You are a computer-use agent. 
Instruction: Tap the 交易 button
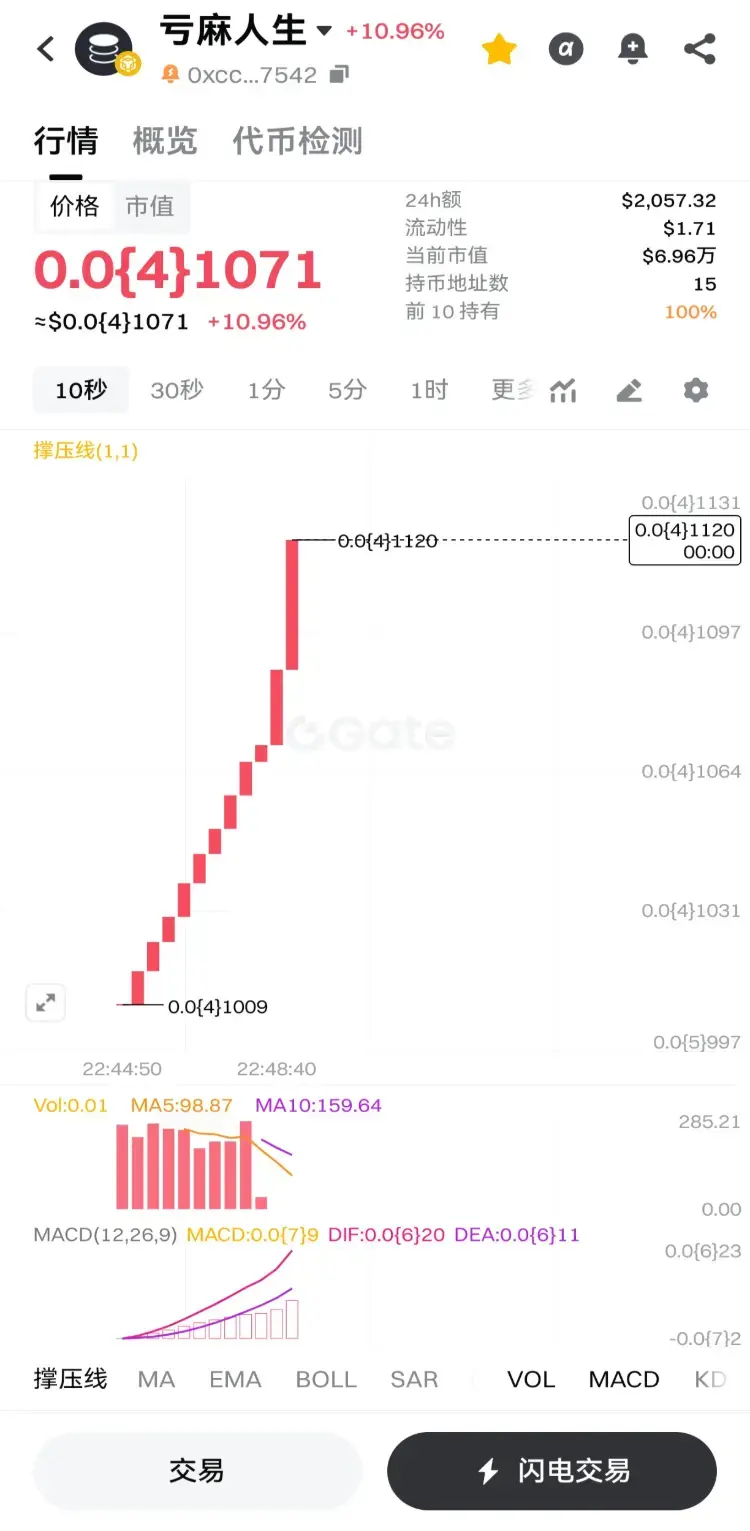(197, 1471)
